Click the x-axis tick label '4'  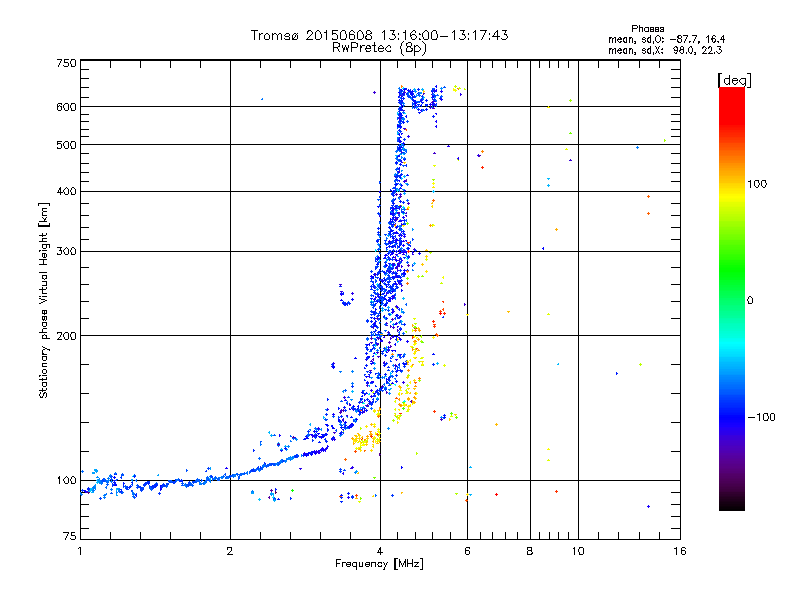pyautogui.click(x=380, y=551)
